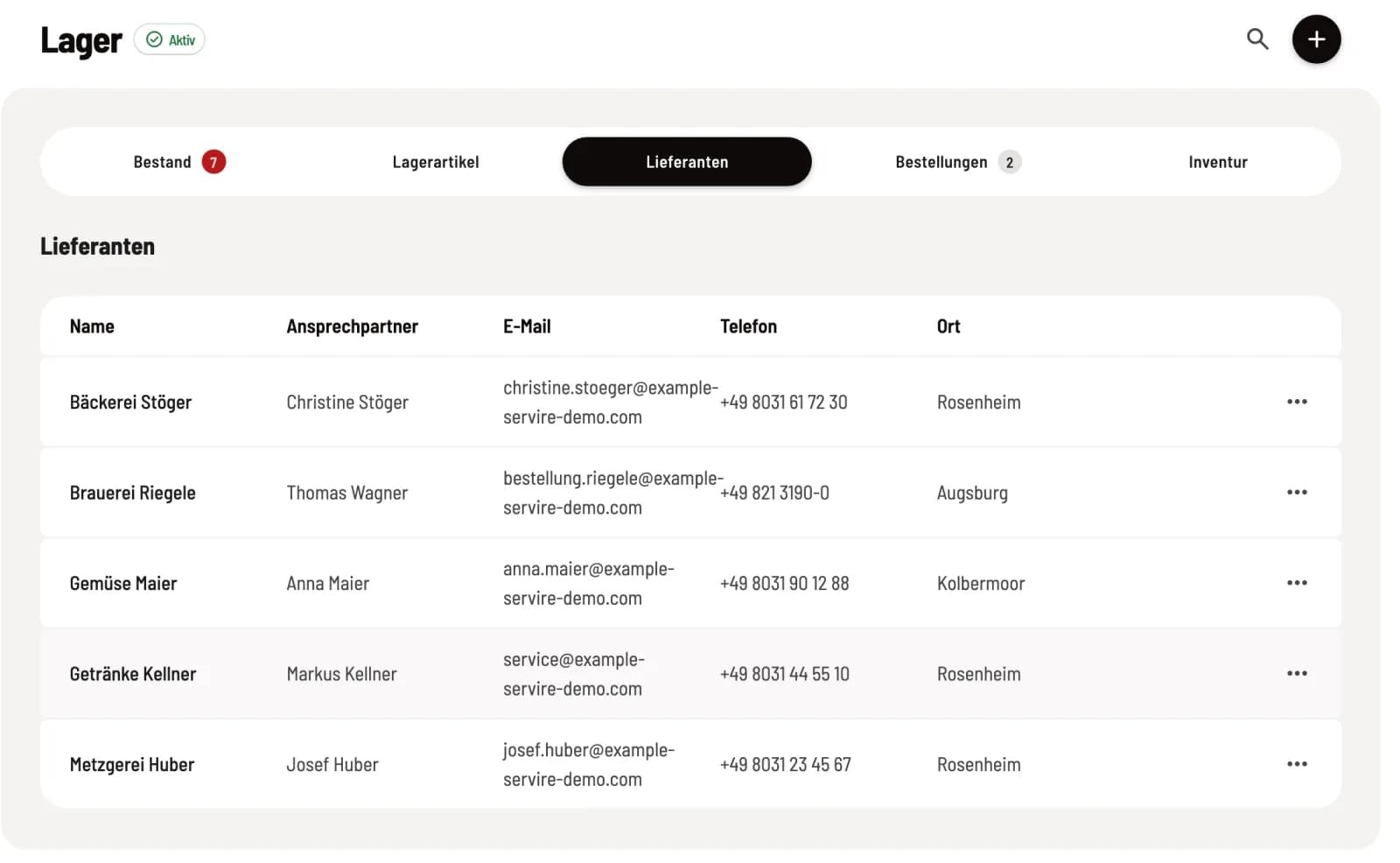Click phone number +49 8031 44 55 10
The width and height of the screenshot is (1400, 863).
coord(785,674)
